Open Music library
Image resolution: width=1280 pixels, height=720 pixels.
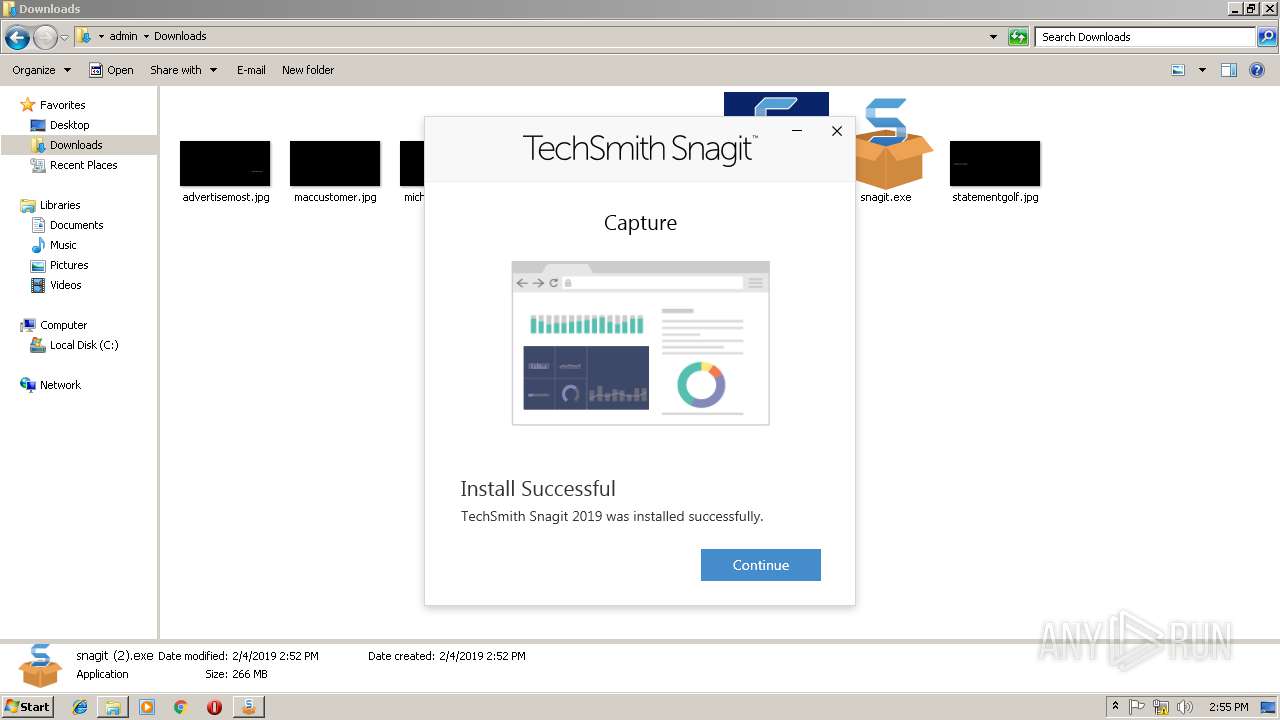63,245
